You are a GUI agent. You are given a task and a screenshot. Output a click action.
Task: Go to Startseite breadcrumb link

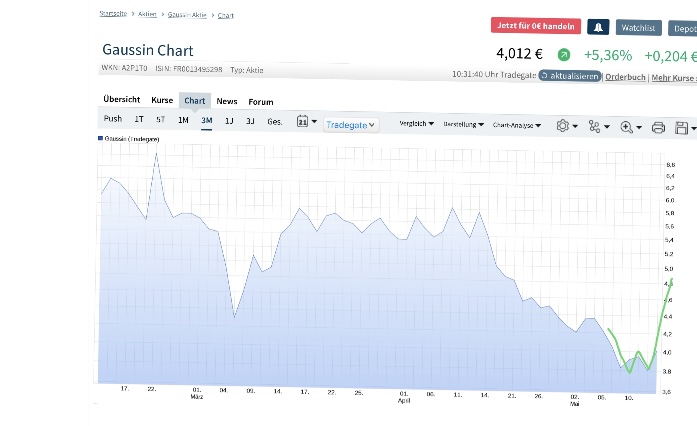tap(113, 13)
